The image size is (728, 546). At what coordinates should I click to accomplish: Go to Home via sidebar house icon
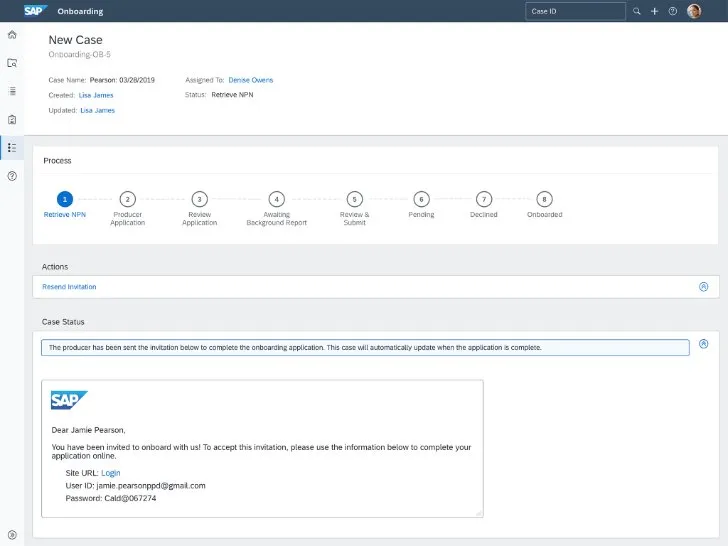12,35
